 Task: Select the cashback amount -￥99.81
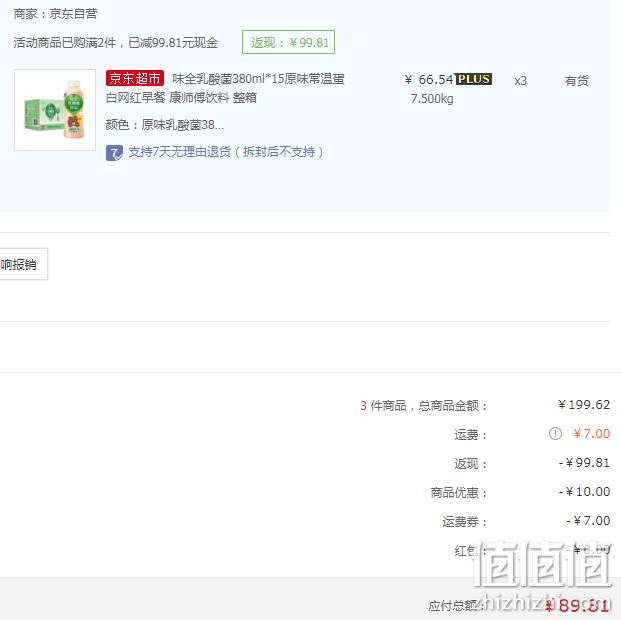click(x=584, y=463)
